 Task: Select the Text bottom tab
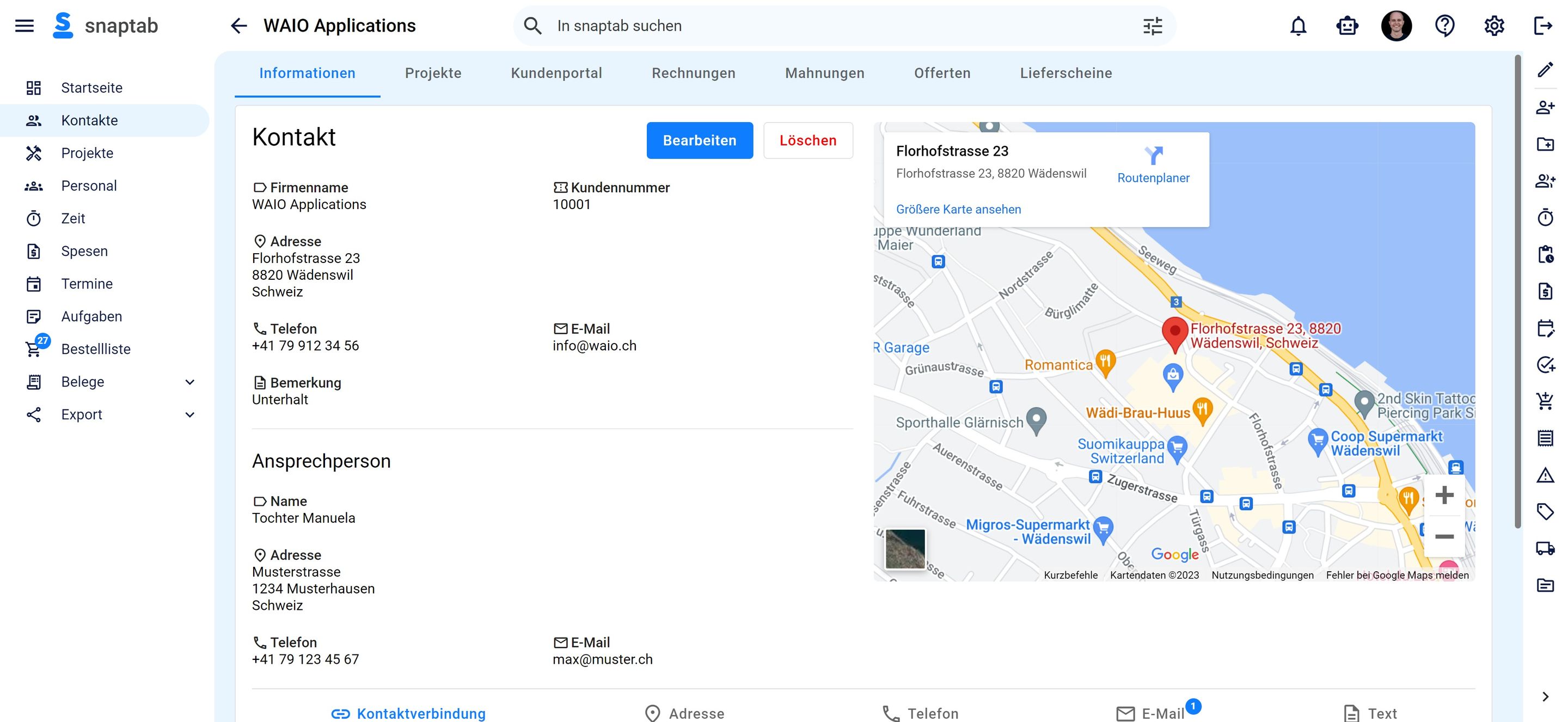pos(1370,713)
